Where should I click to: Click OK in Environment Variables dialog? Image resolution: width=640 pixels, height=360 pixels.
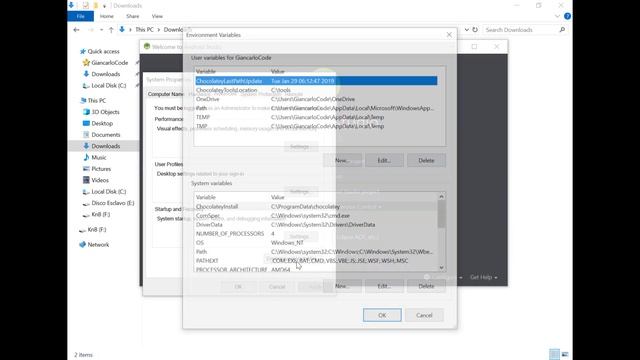[382, 315]
